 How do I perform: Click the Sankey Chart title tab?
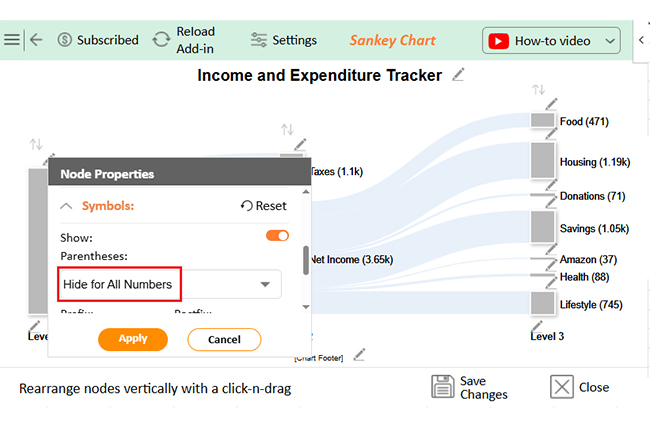[392, 40]
